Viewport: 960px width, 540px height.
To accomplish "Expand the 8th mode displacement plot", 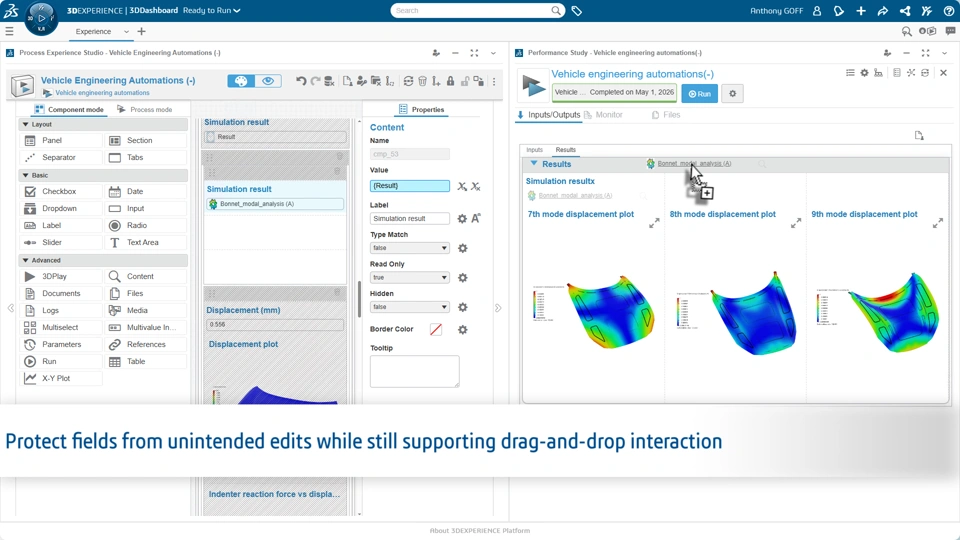I will pos(796,223).
